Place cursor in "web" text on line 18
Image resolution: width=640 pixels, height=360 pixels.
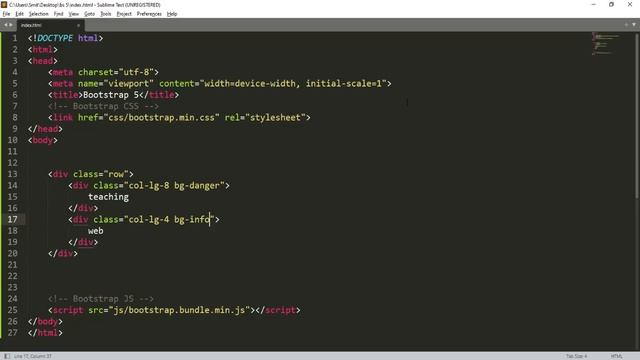pyautogui.click(x=96, y=231)
